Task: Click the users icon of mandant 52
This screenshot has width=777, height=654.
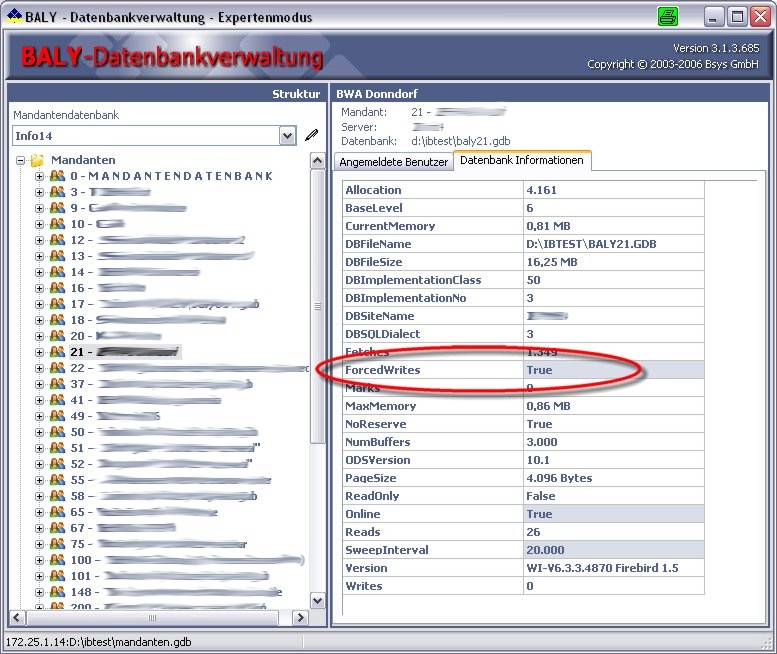Action: 57,464
